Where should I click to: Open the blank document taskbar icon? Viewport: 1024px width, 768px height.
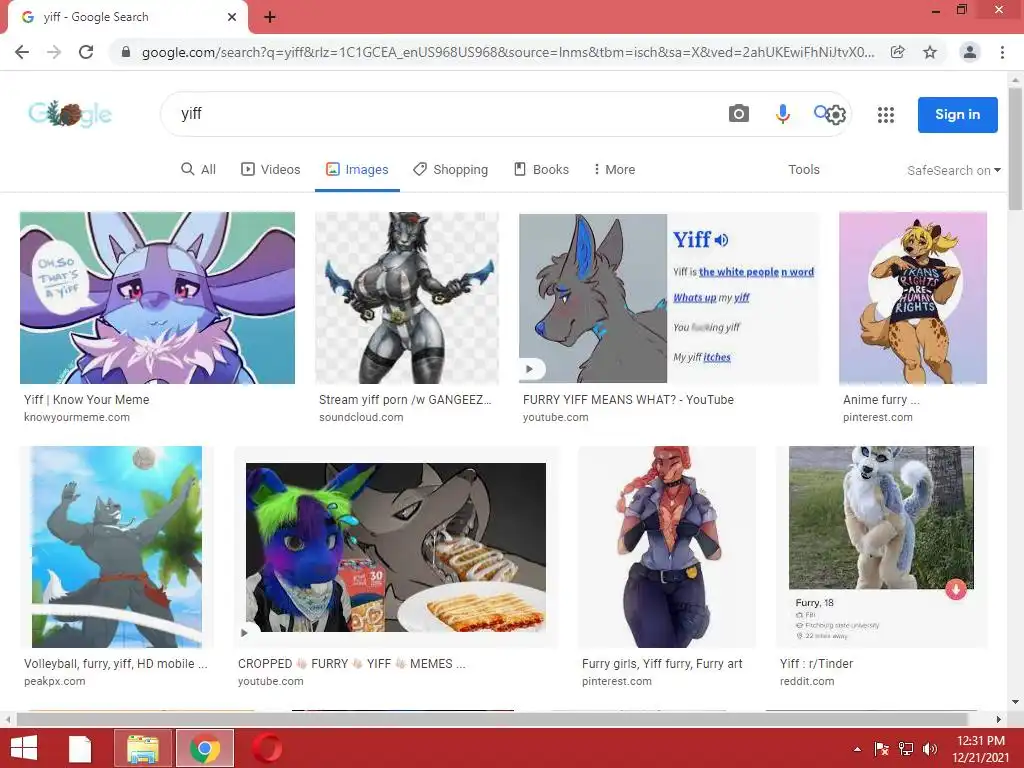tap(80, 748)
